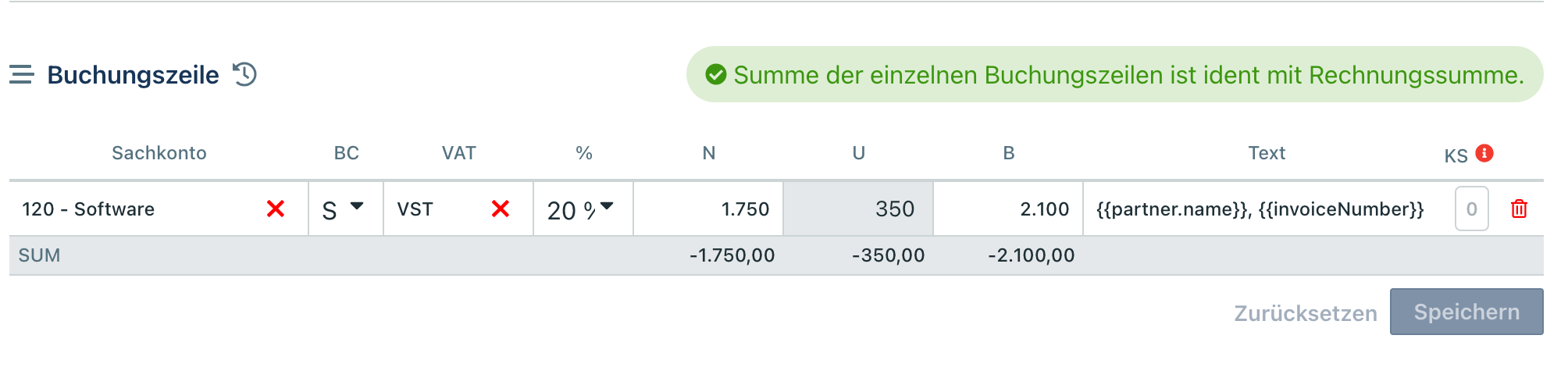This screenshot has width=1568, height=378.
Task: Click the gross amount field 2.100
Action: [x=1009, y=209]
